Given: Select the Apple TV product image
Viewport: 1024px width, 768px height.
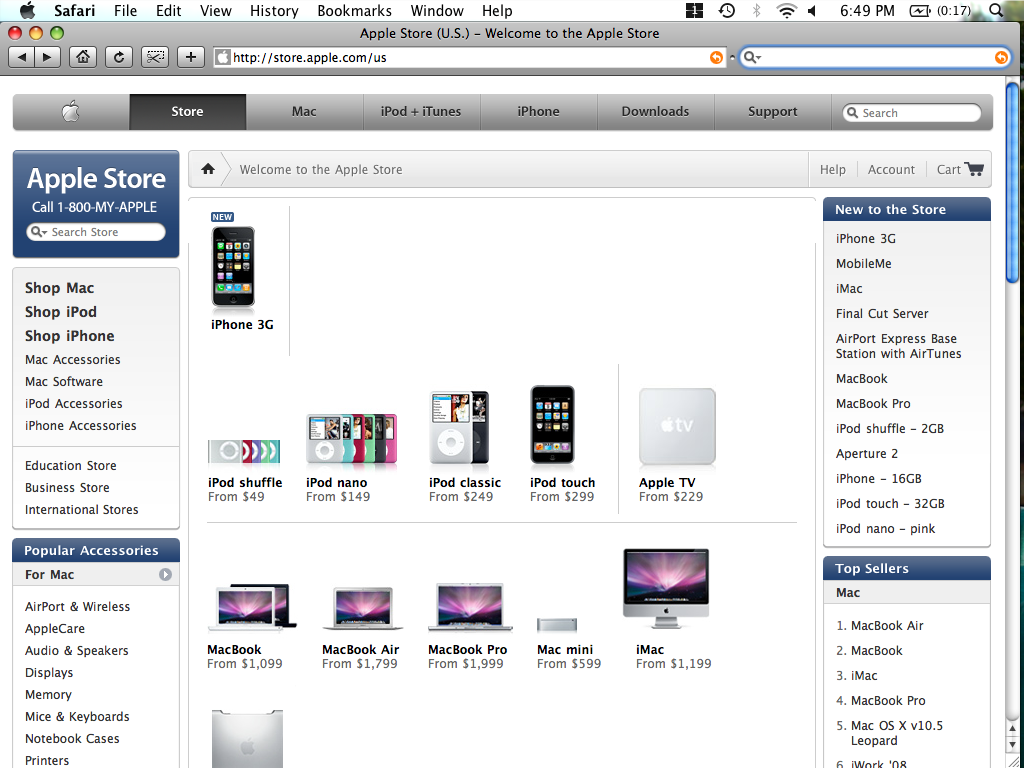Looking at the screenshot, I should click(677, 426).
